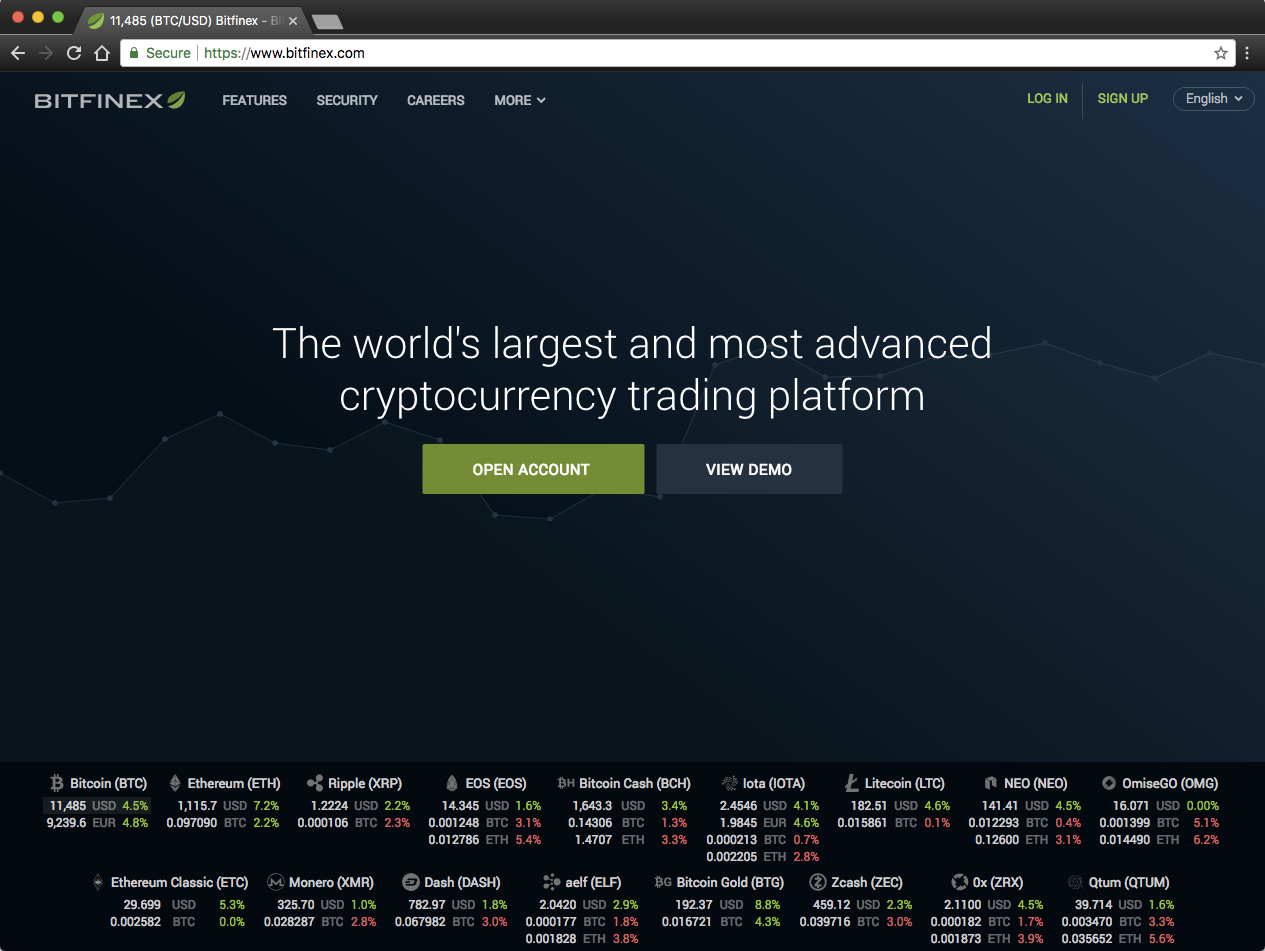Bookmark the page with the star icon
1265x951 pixels.
coord(1221,52)
